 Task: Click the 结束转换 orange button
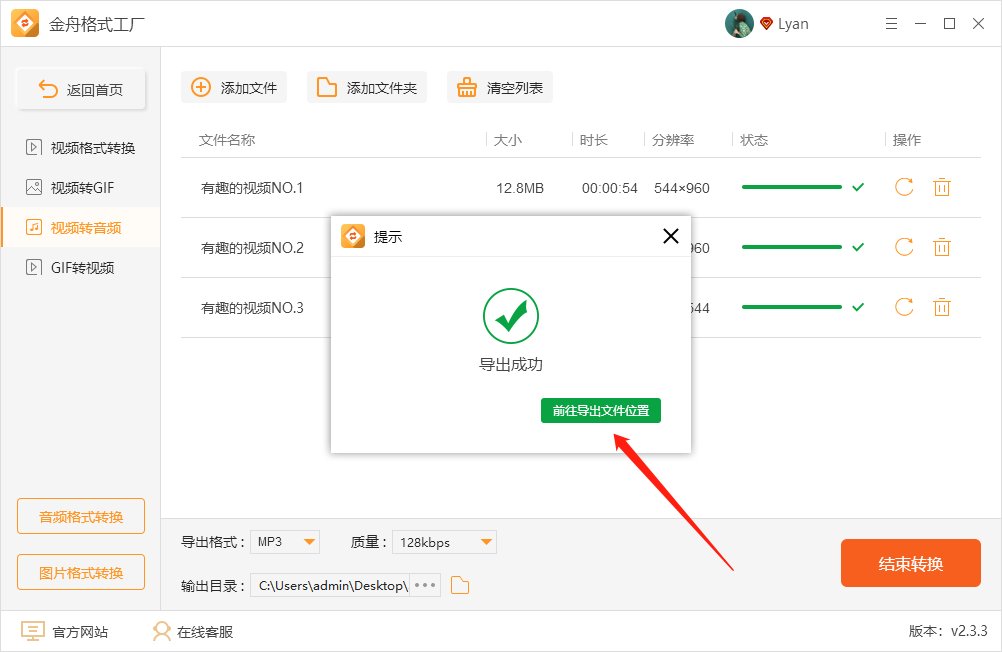pos(910,563)
